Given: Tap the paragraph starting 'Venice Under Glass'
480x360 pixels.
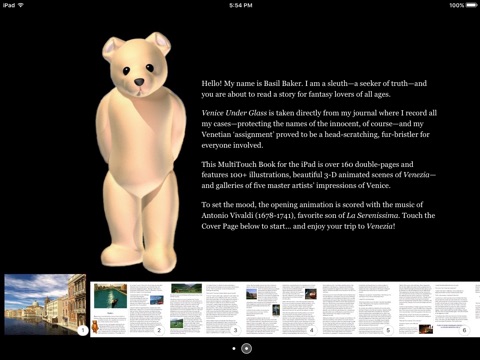Looking at the screenshot, I should tap(319, 129).
